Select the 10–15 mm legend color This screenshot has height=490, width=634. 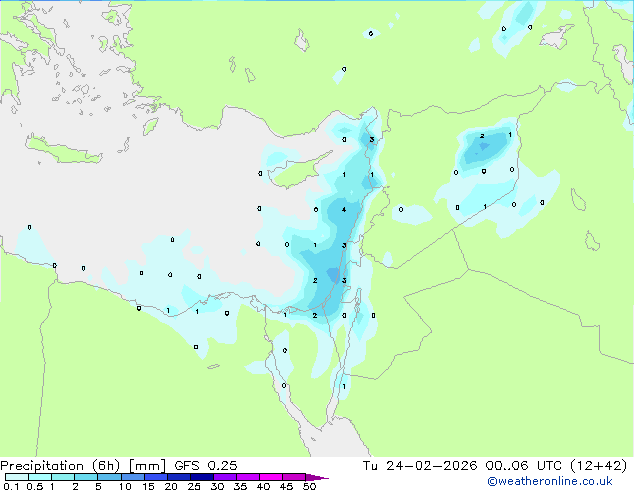[132, 477]
